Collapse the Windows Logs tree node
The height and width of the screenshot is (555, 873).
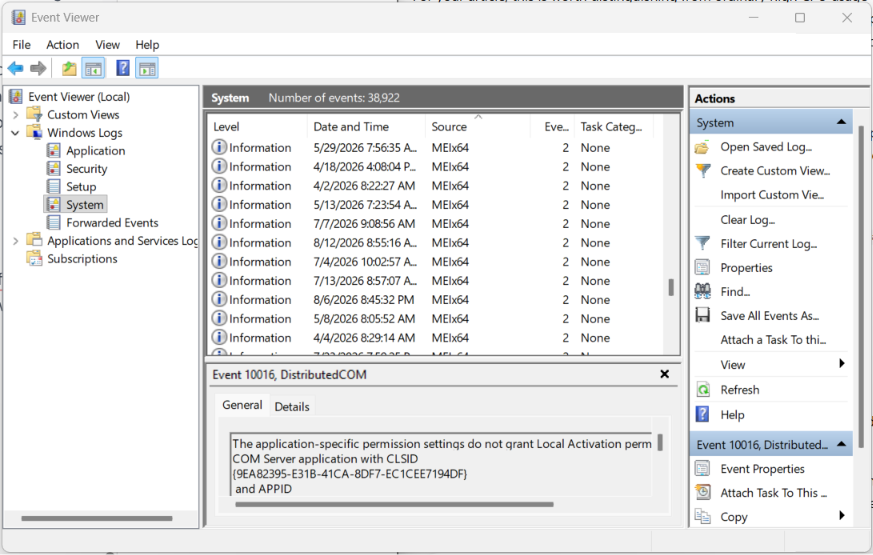point(15,132)
